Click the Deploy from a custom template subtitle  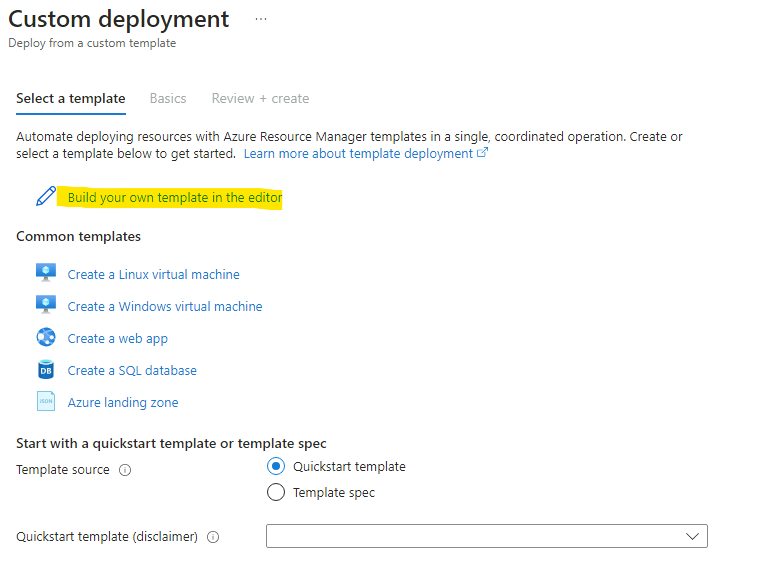92,43
